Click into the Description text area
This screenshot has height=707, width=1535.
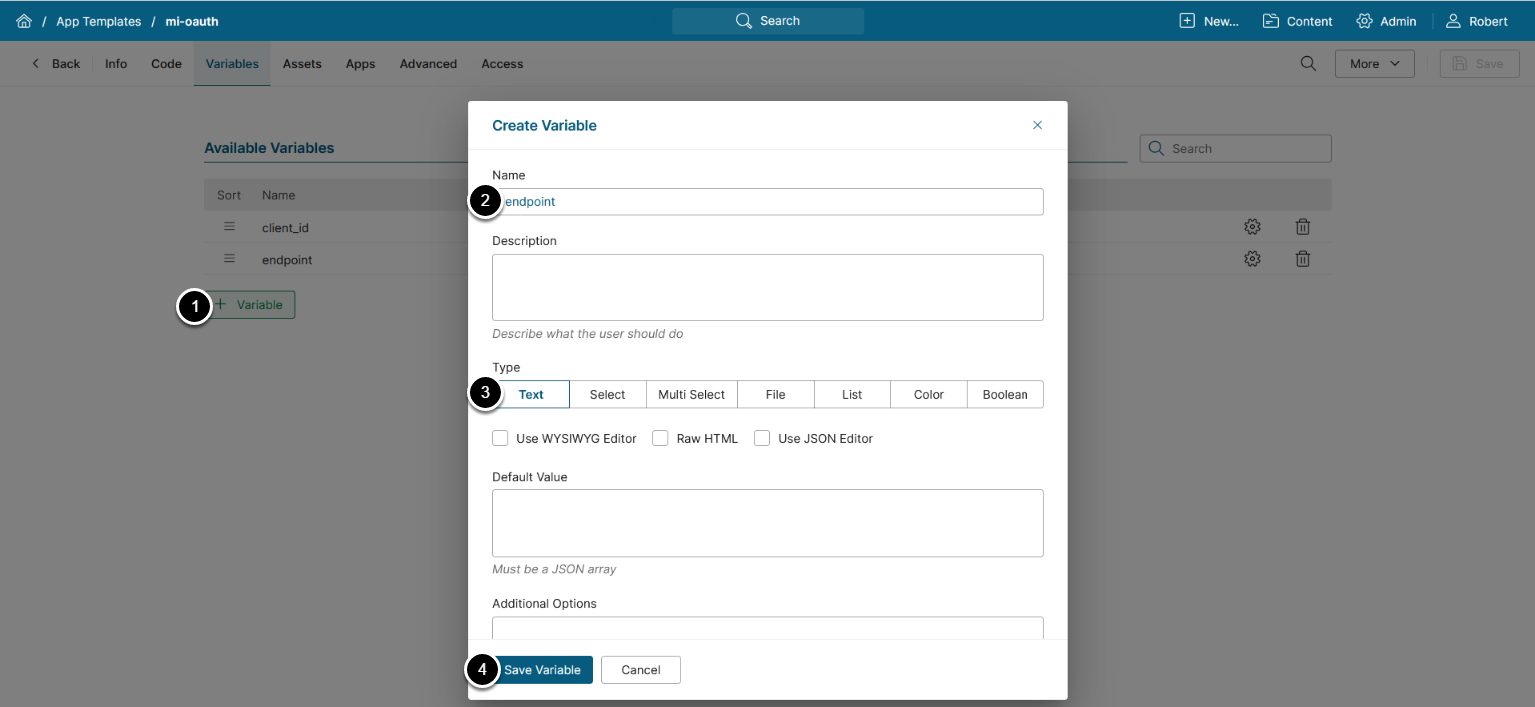768,287
